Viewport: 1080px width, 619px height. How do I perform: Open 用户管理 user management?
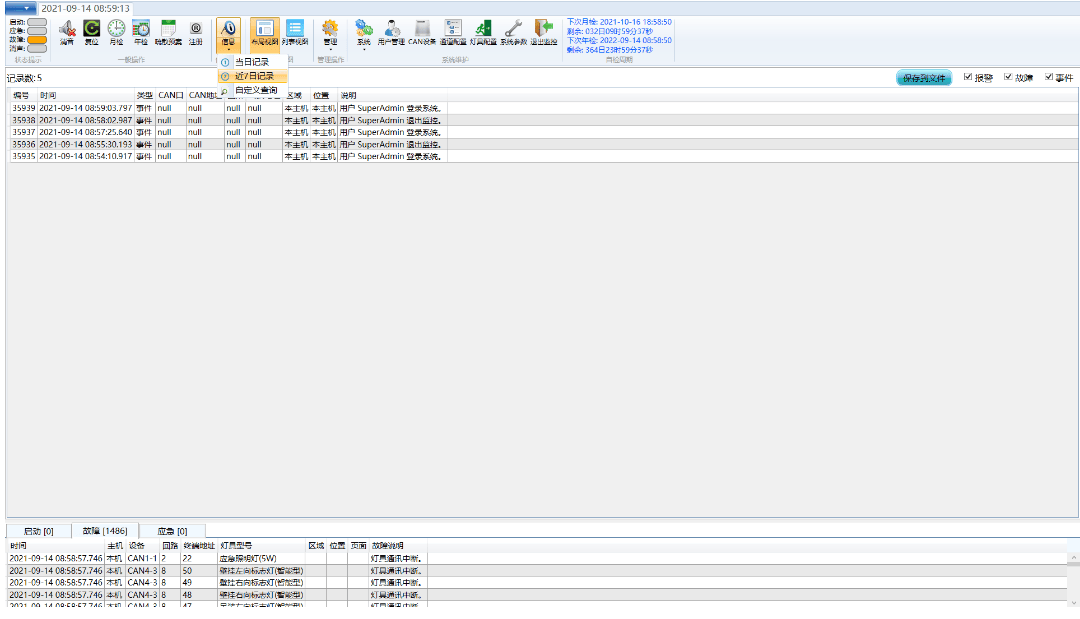pos(391,32)
